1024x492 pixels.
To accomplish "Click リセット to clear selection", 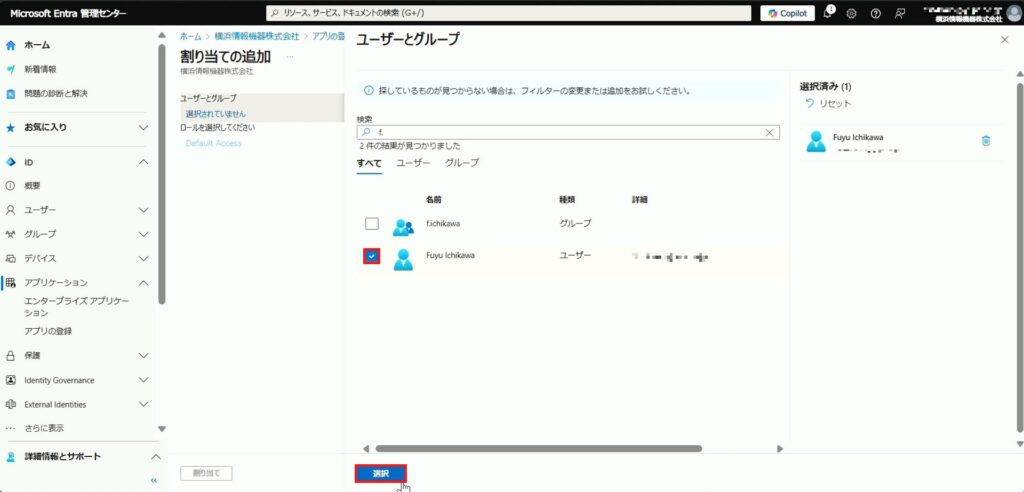I will 828,104.
